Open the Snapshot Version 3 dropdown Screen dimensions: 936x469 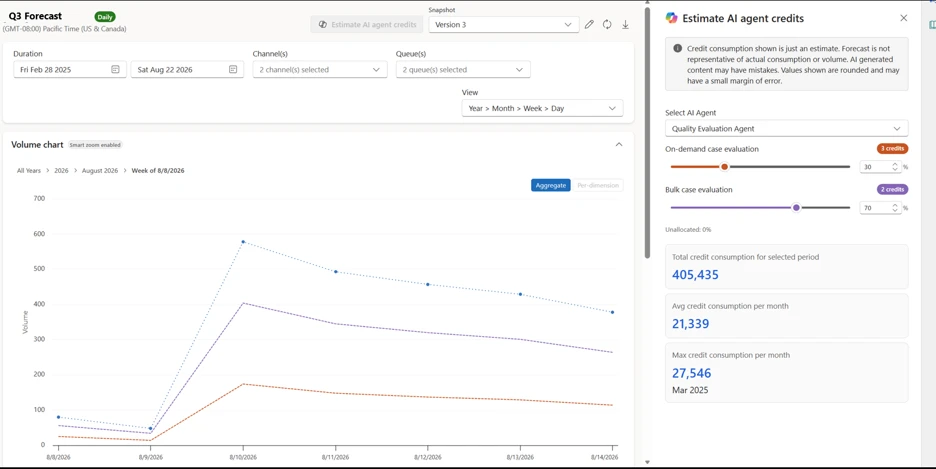tap(504, 24)
